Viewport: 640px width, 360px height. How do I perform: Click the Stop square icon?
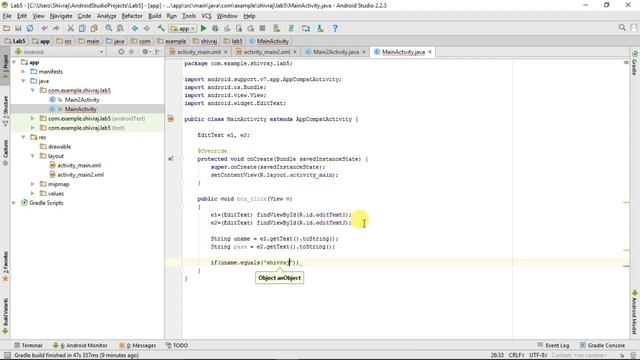262,28
